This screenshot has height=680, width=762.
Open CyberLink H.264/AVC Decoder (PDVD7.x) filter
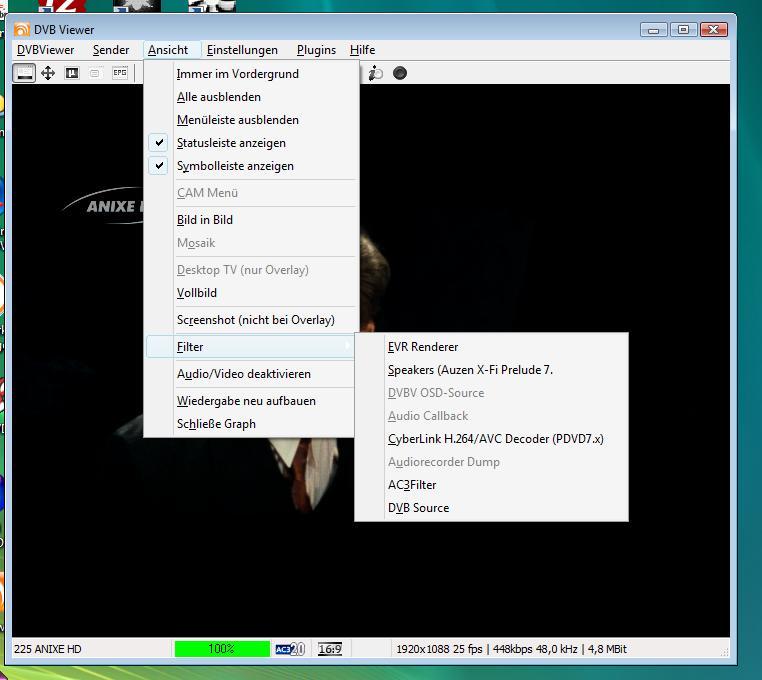pyautogui.click(x=491, y=439)
